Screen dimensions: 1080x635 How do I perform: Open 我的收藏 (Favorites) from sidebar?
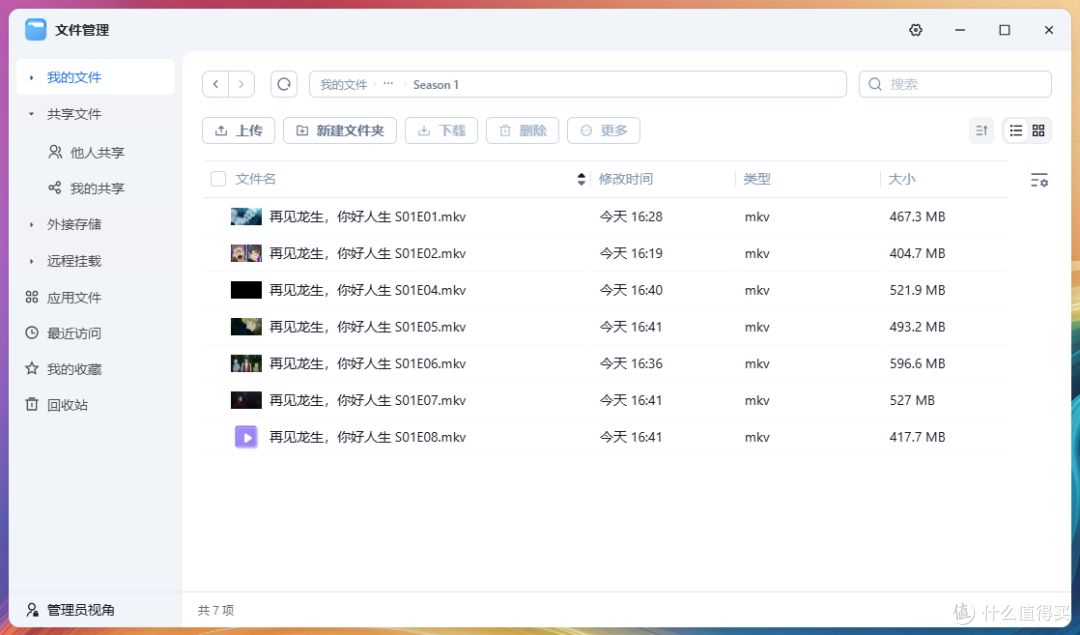(75, 368)
